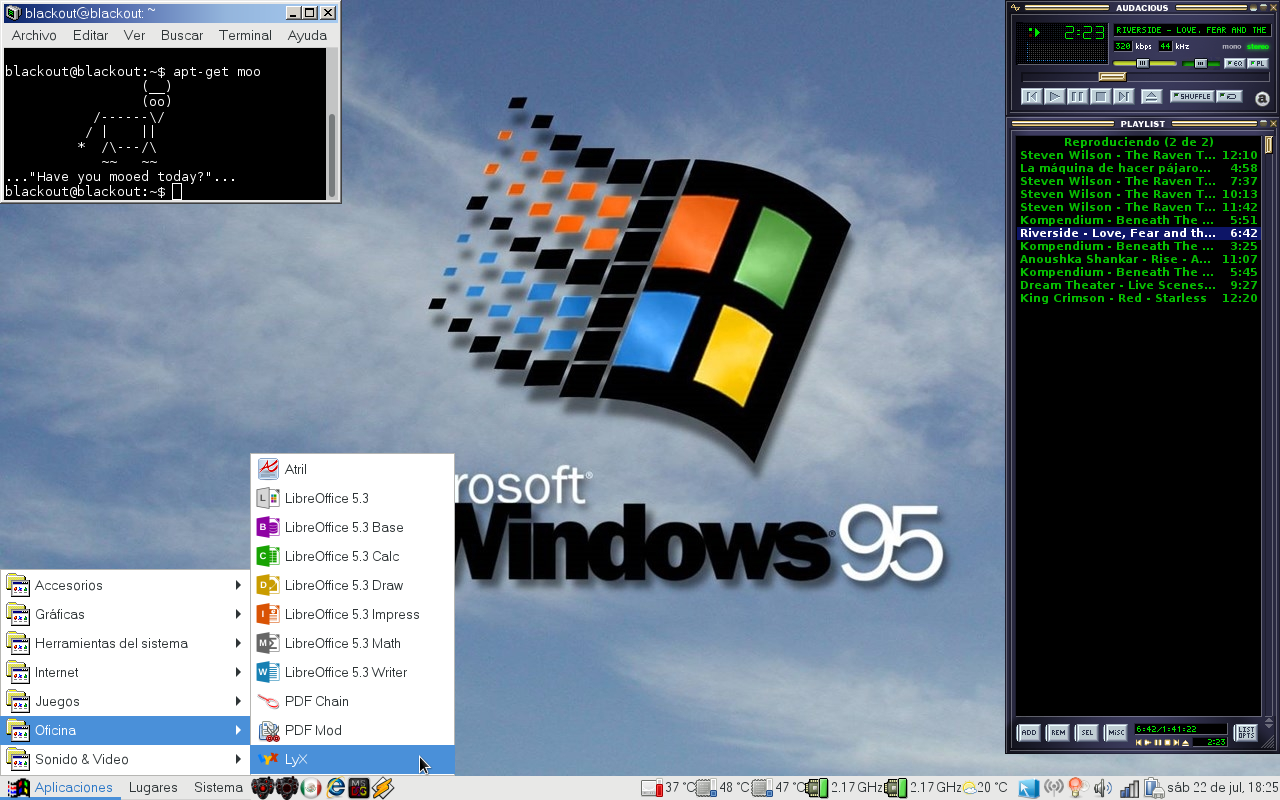Expand the Internet submenu
1280x800 pixels.
(x=125, y=672)
